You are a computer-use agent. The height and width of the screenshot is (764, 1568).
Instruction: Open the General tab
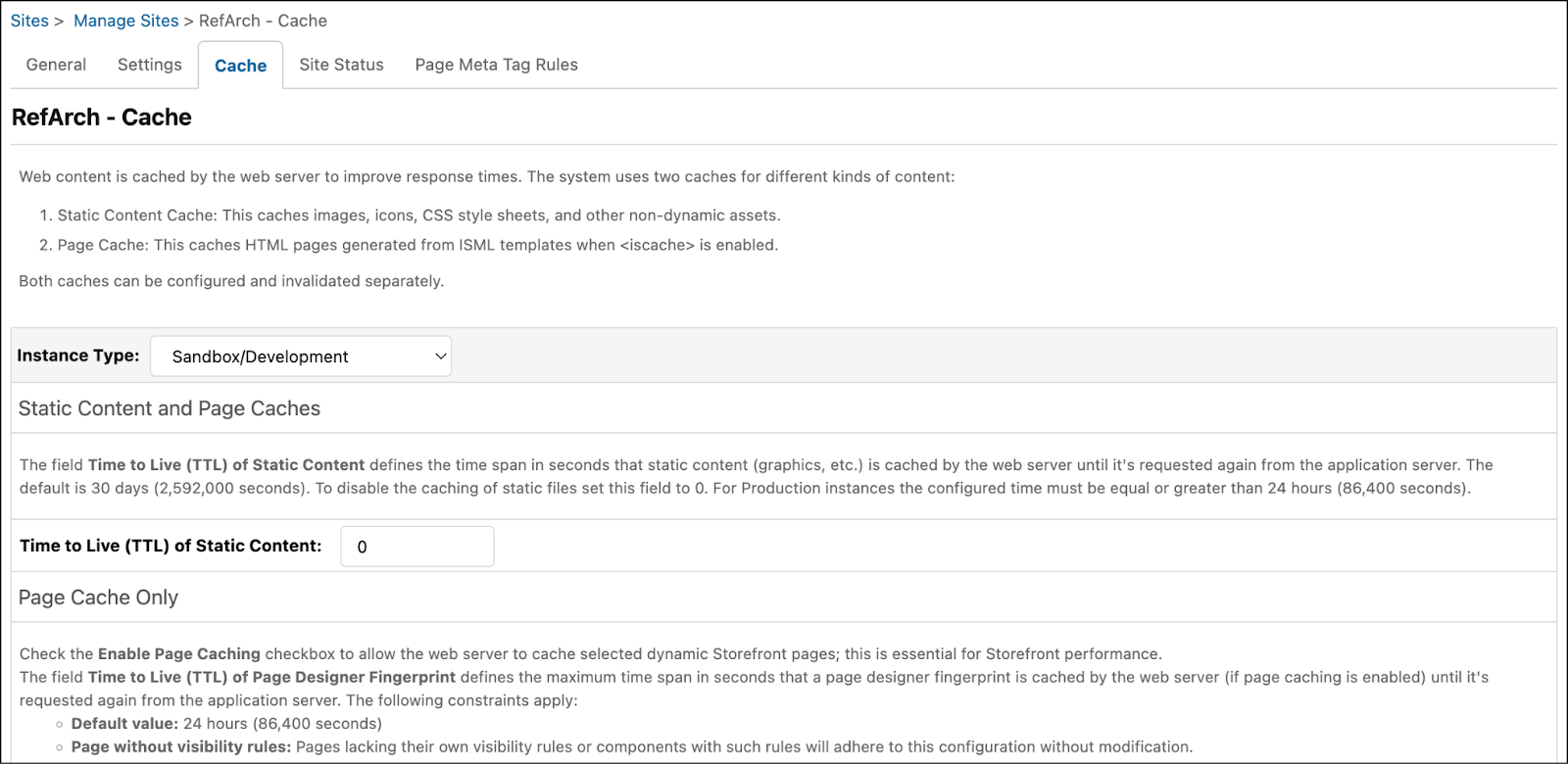56,65
